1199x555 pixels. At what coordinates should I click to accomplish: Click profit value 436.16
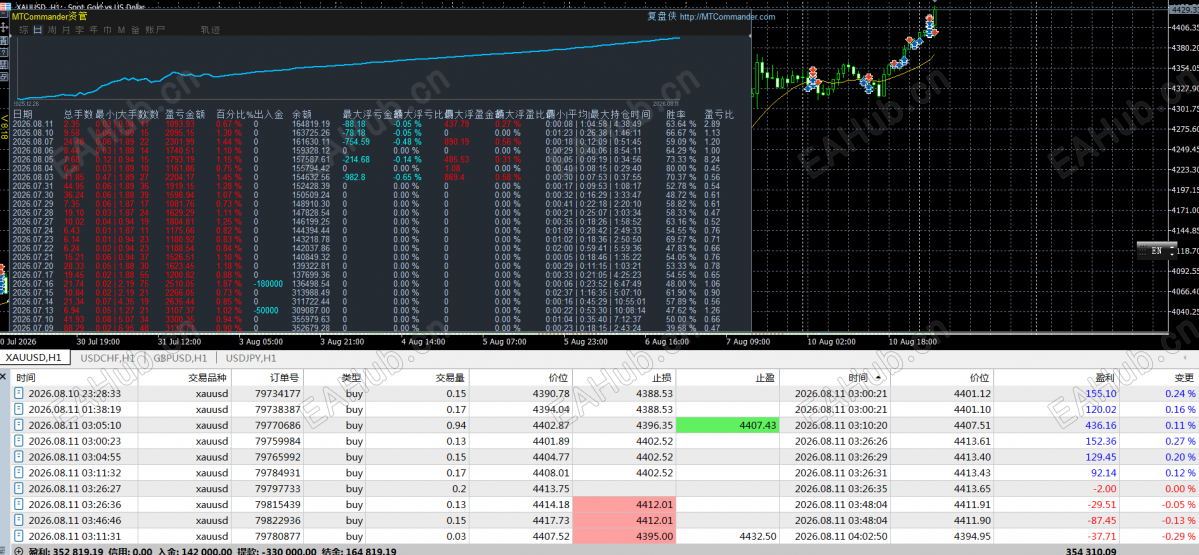point(1100,425)
